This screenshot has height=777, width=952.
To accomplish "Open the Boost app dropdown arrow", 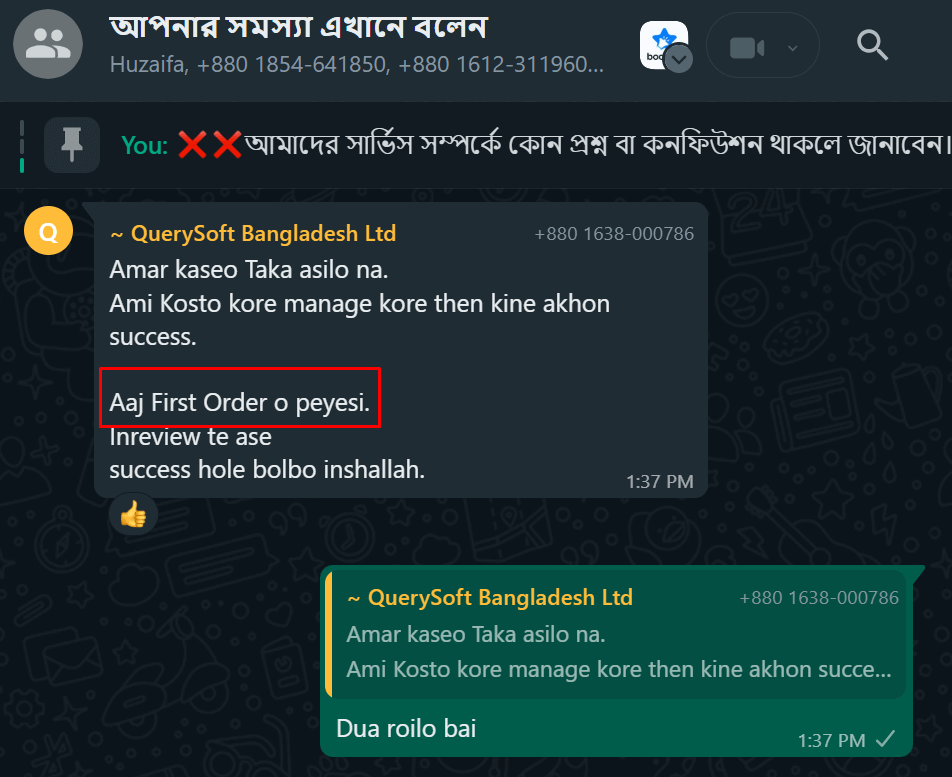I will (x=680, y=60).
